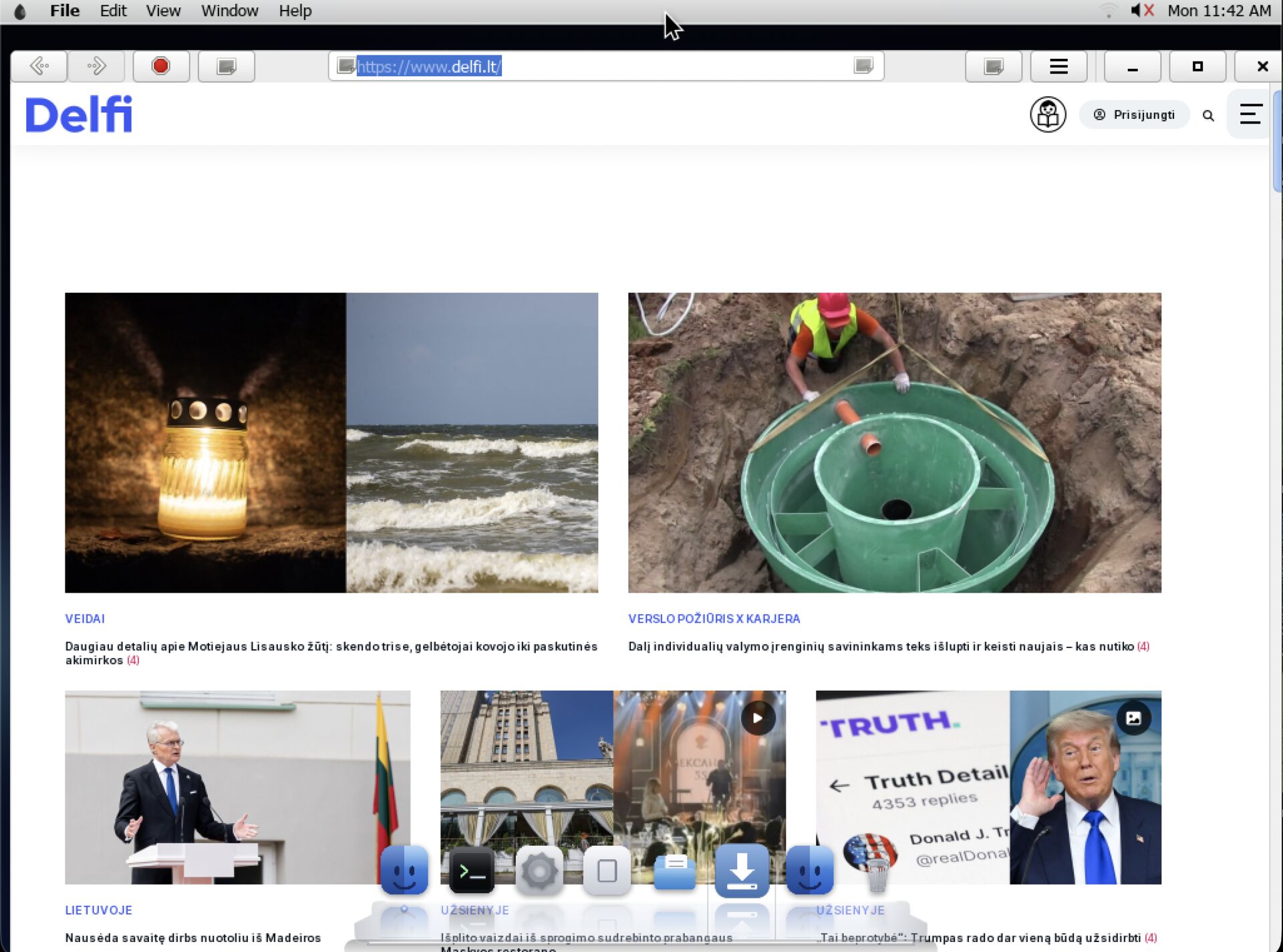Click the Delfi logo
The height and width of the screenshot is (952, 1283).
point(79,114)
